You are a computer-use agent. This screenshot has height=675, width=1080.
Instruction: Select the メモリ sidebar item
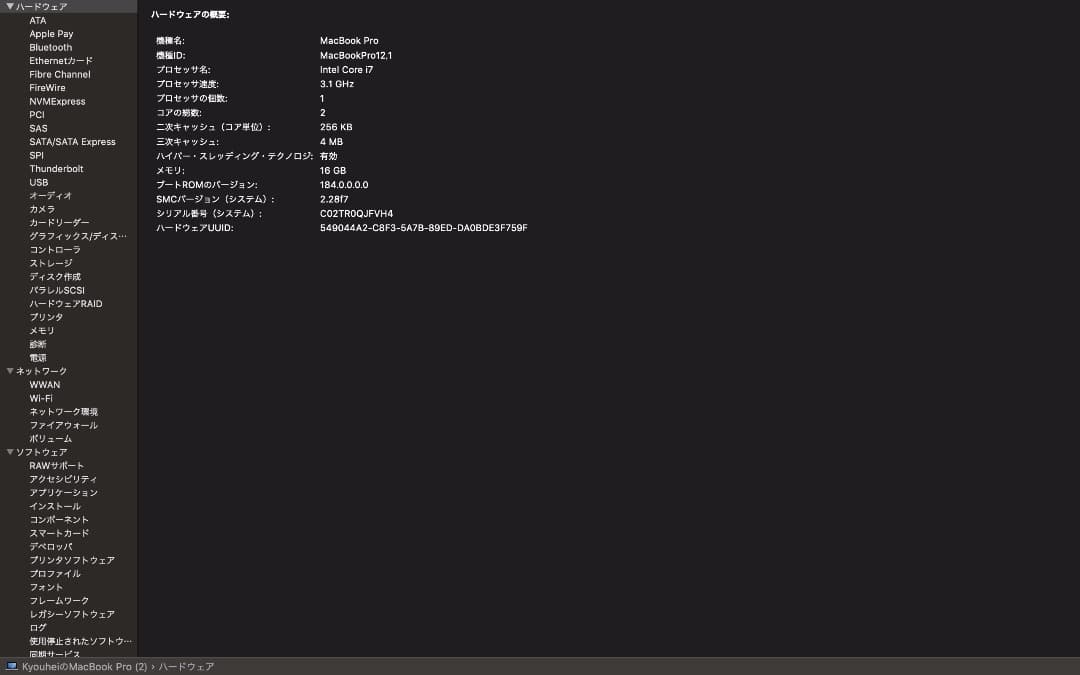tap(42, 330)
